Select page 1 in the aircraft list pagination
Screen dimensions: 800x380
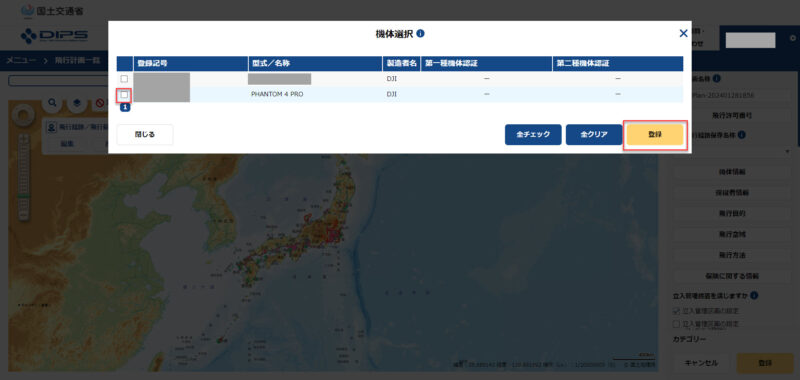(125, 108)
